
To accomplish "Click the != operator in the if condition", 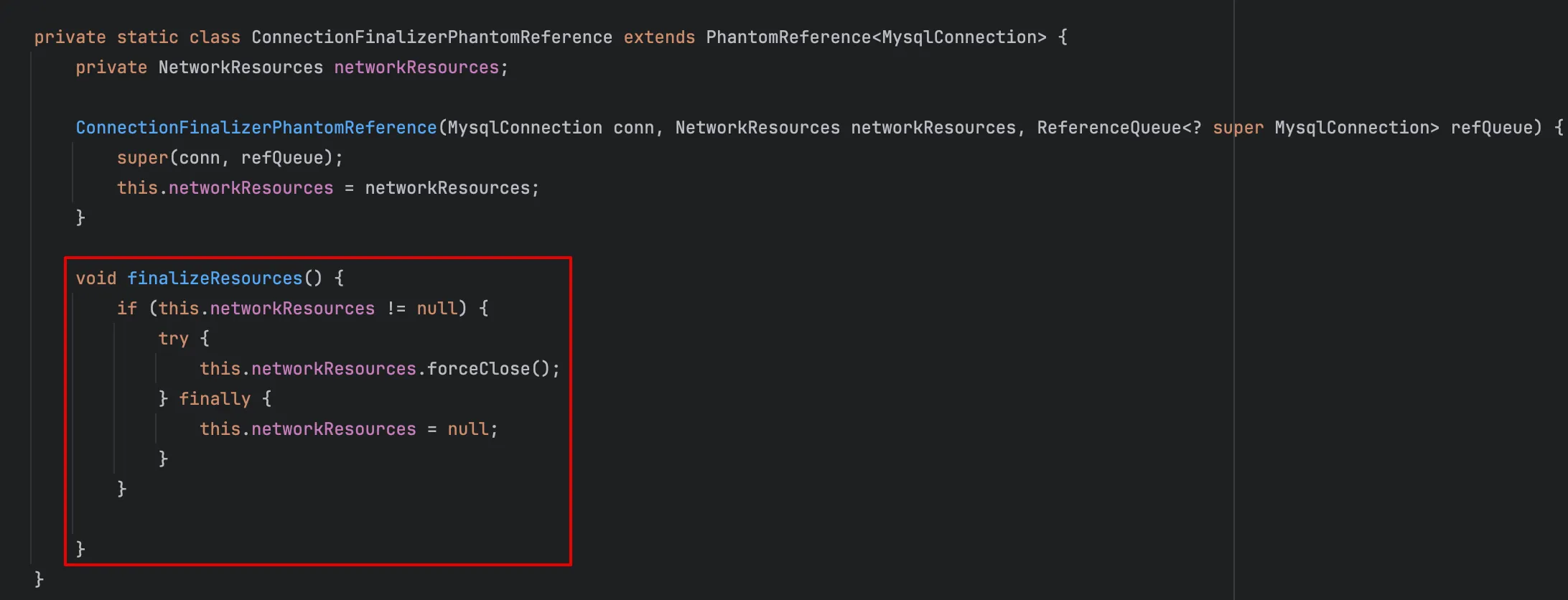I will (396, 309).
